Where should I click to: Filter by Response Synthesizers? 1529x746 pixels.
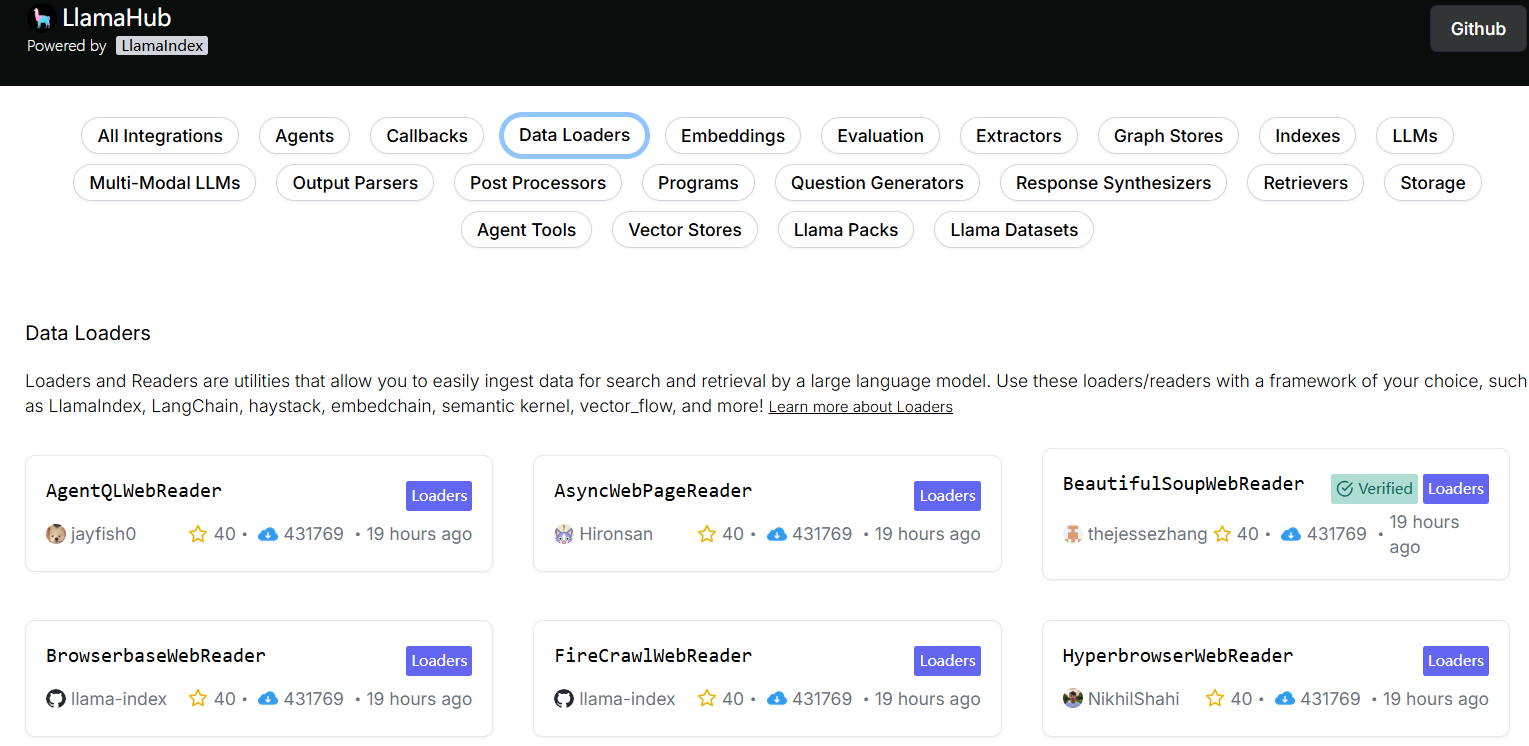[1114, 183]
